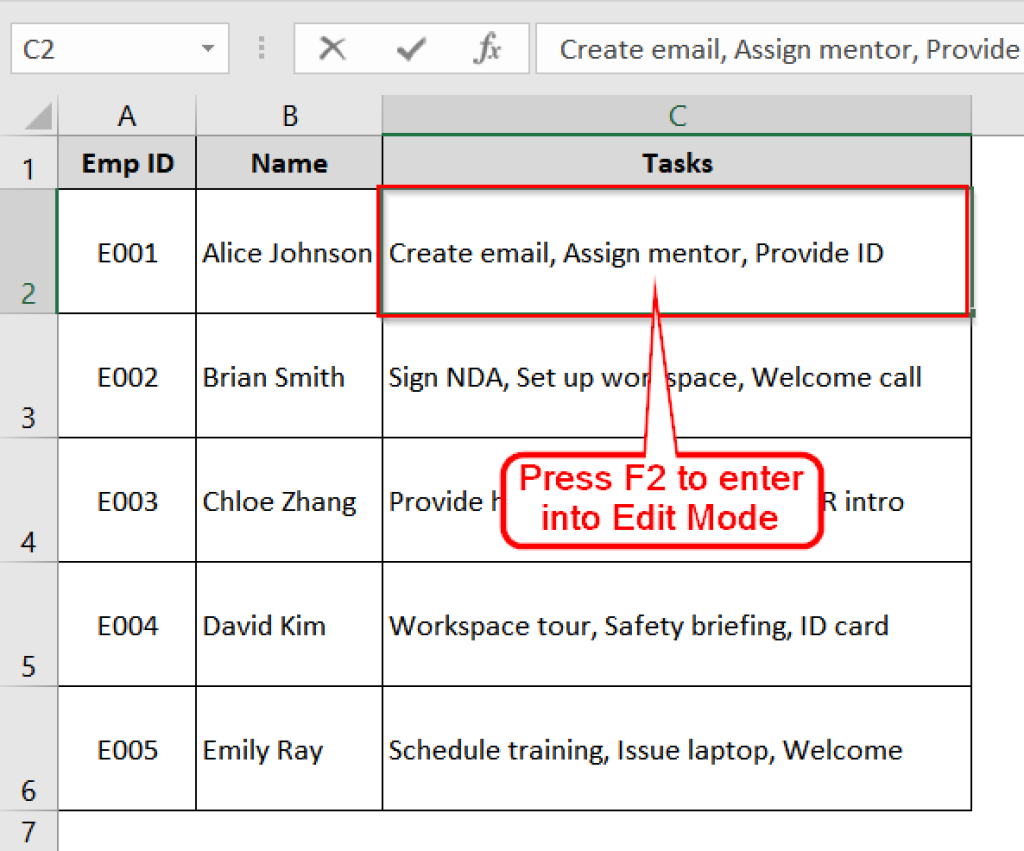Select column header C
The image size is (1024, 851).
(676, 115)
